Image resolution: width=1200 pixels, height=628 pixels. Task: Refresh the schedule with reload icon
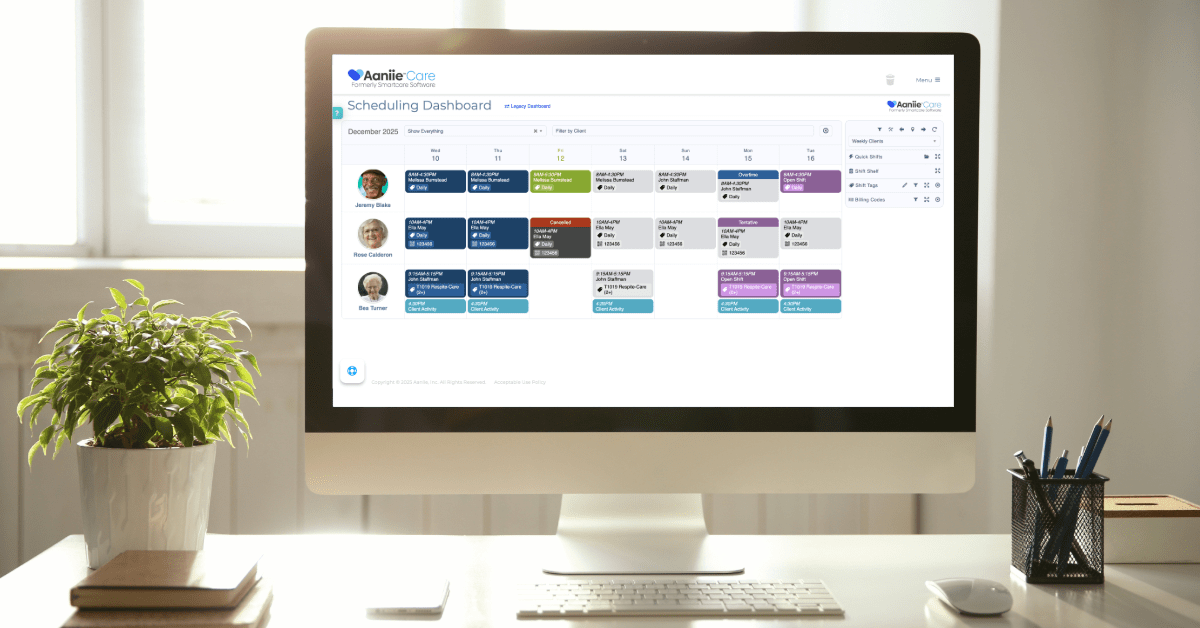(x=934, y=129)
